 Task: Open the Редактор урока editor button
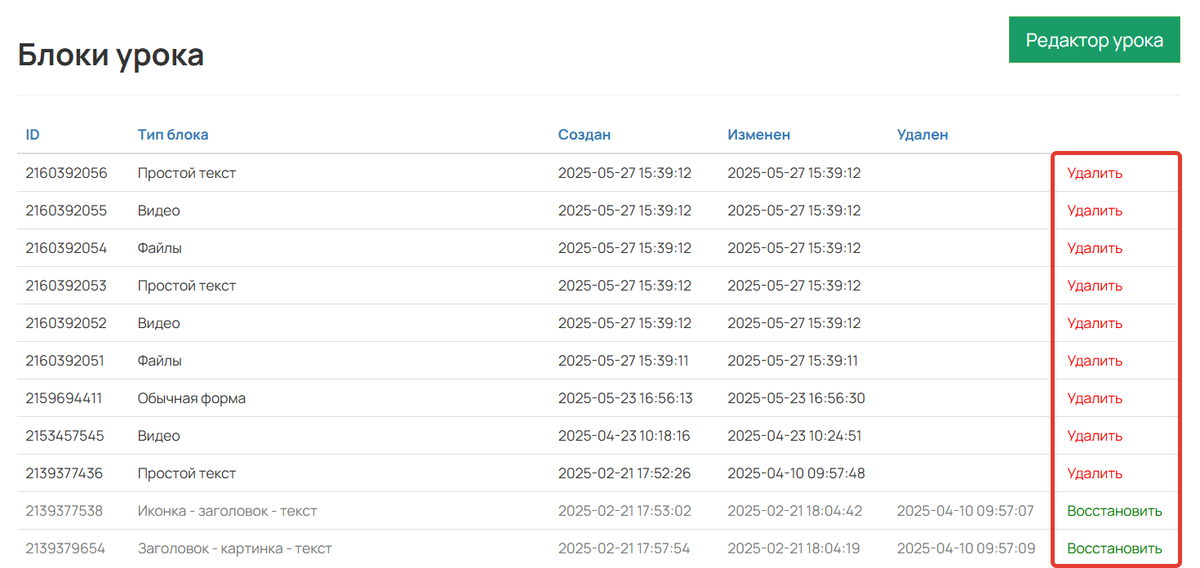[x=1094, y=40]
